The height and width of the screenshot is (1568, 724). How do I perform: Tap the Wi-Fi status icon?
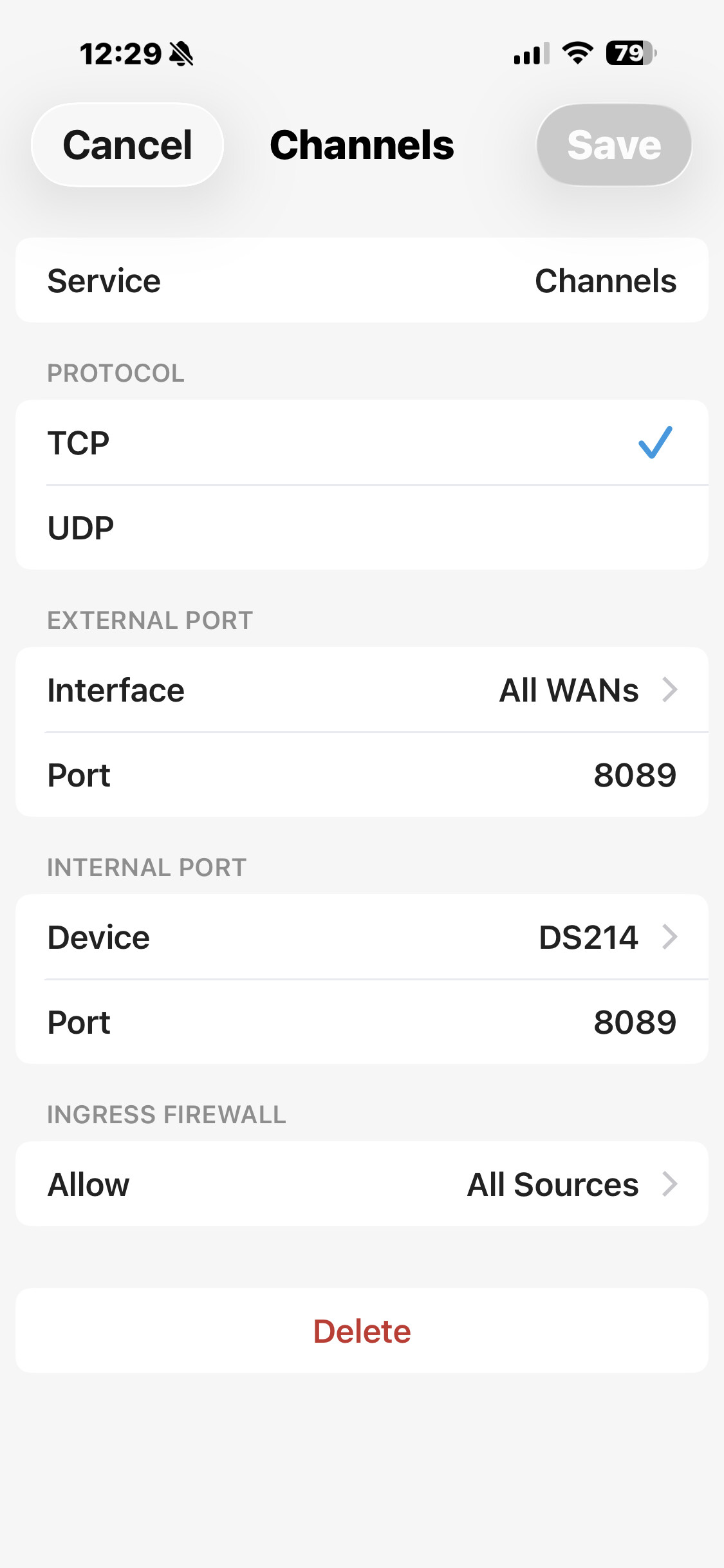(577, 53)
